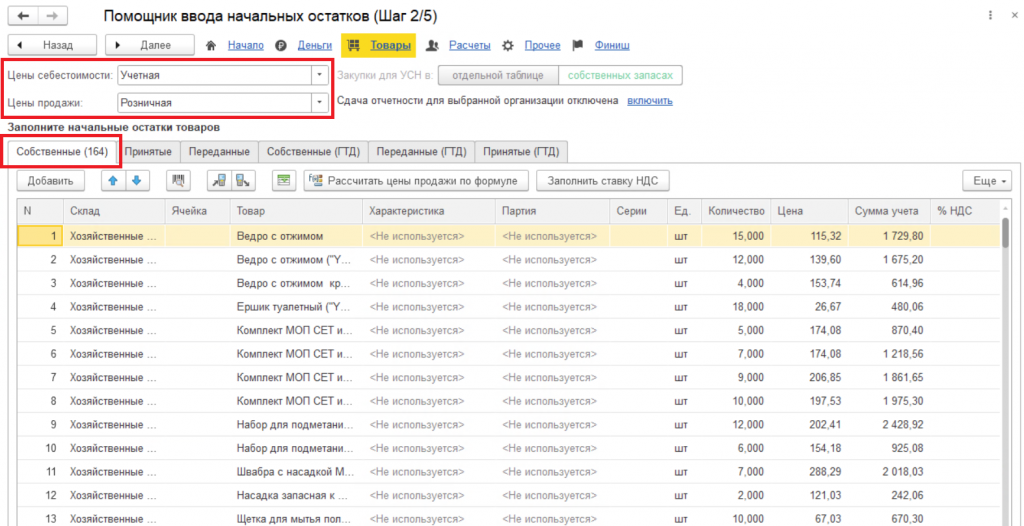Click the quantity cell 18,000
The image size is (1024, 526).
coord(735,306)
